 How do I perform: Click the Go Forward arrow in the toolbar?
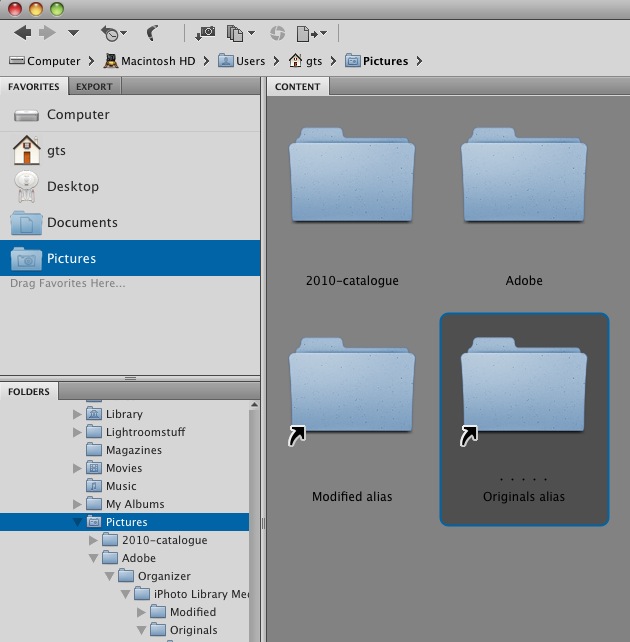coord(45,33)
